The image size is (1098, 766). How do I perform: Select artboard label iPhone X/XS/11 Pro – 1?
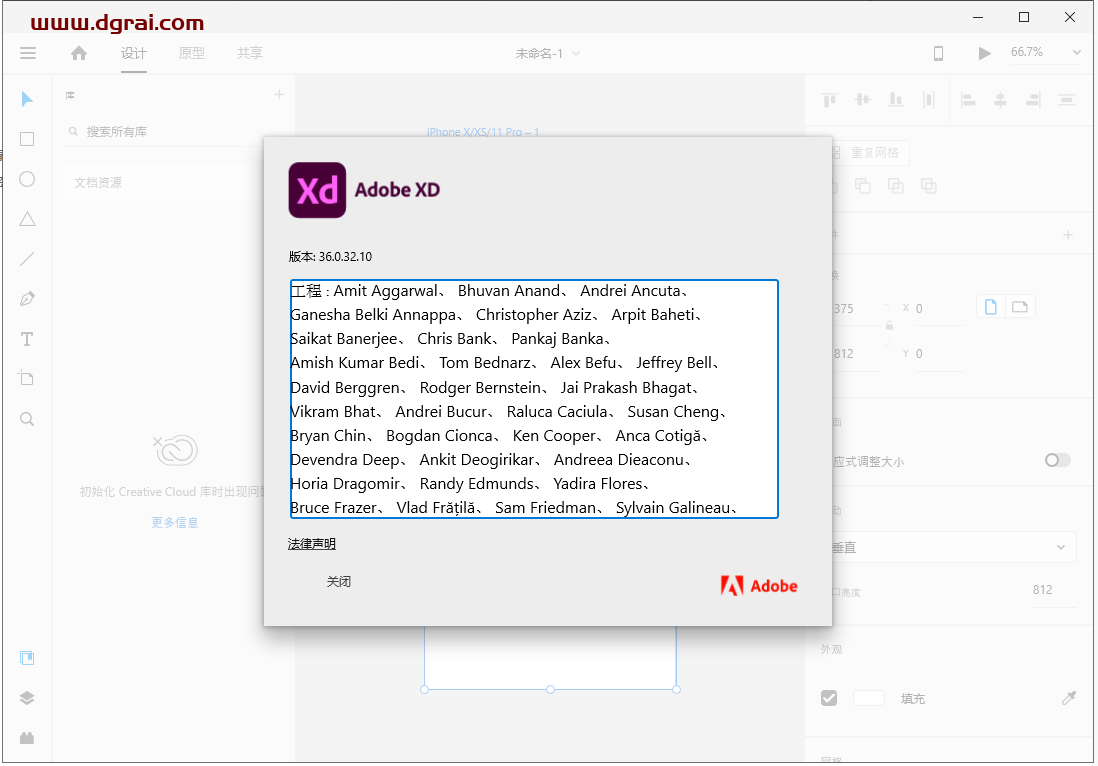[483, 132]
